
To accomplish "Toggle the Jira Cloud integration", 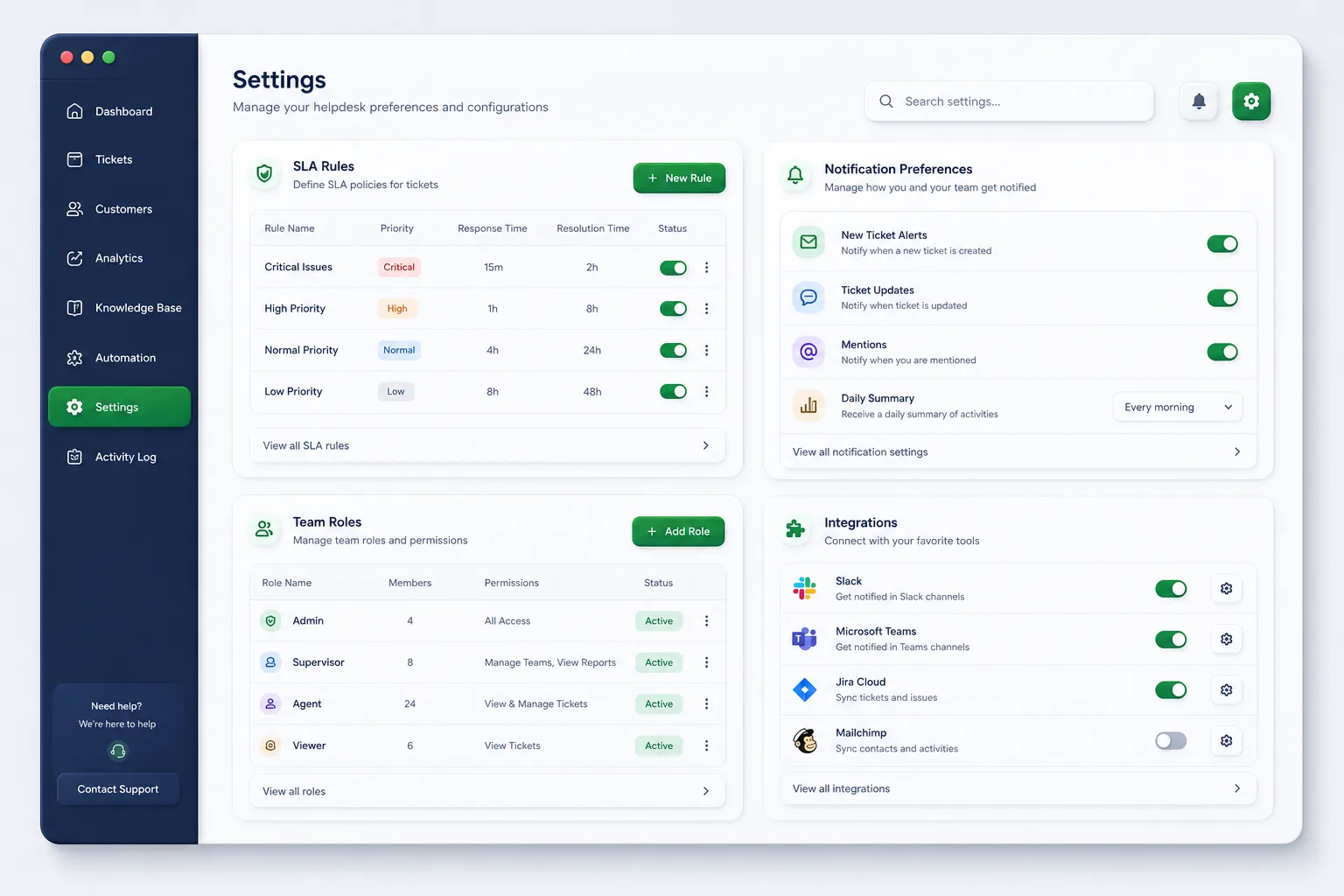I will (1171, 690).
